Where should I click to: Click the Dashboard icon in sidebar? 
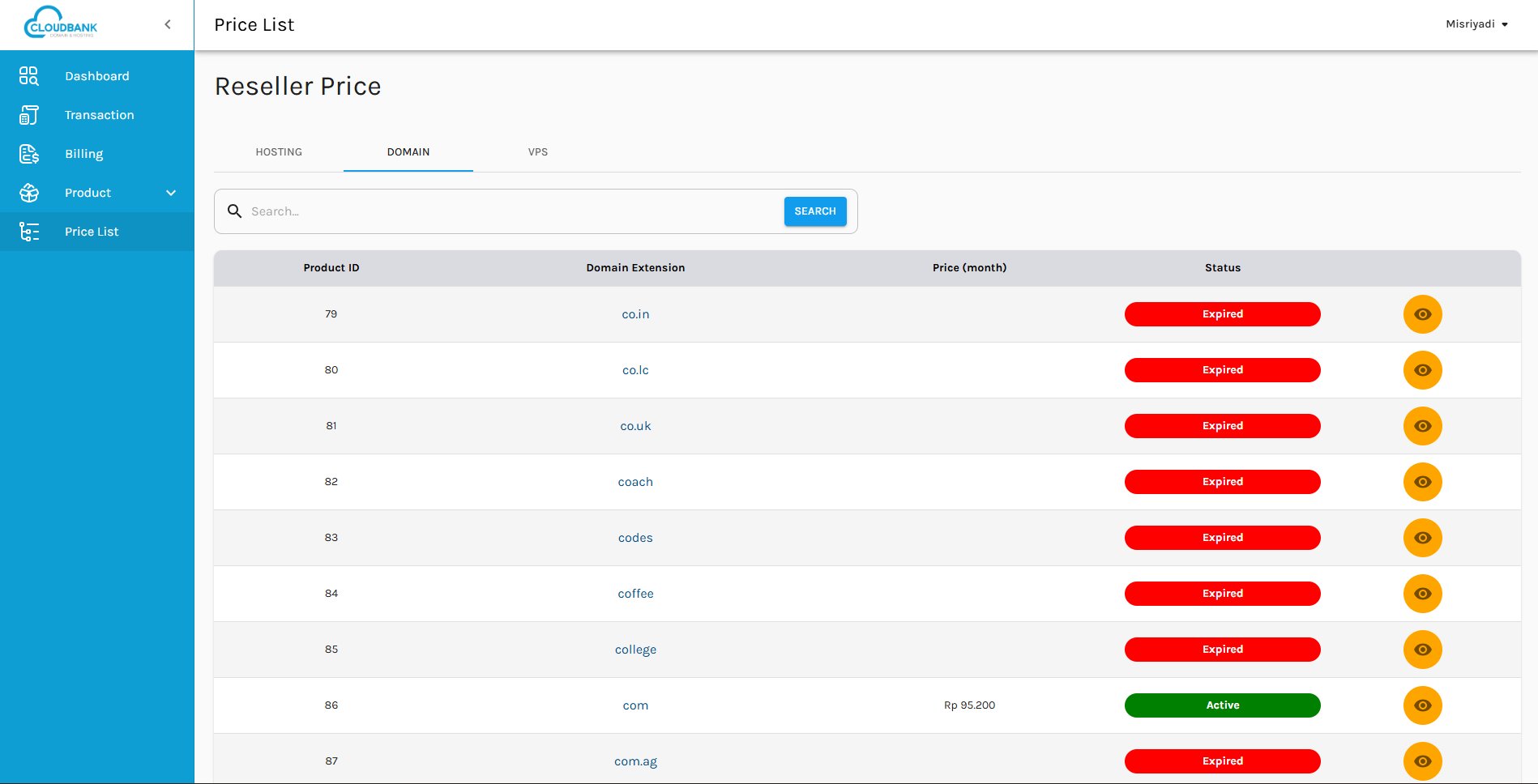click(x=29, y=76)
